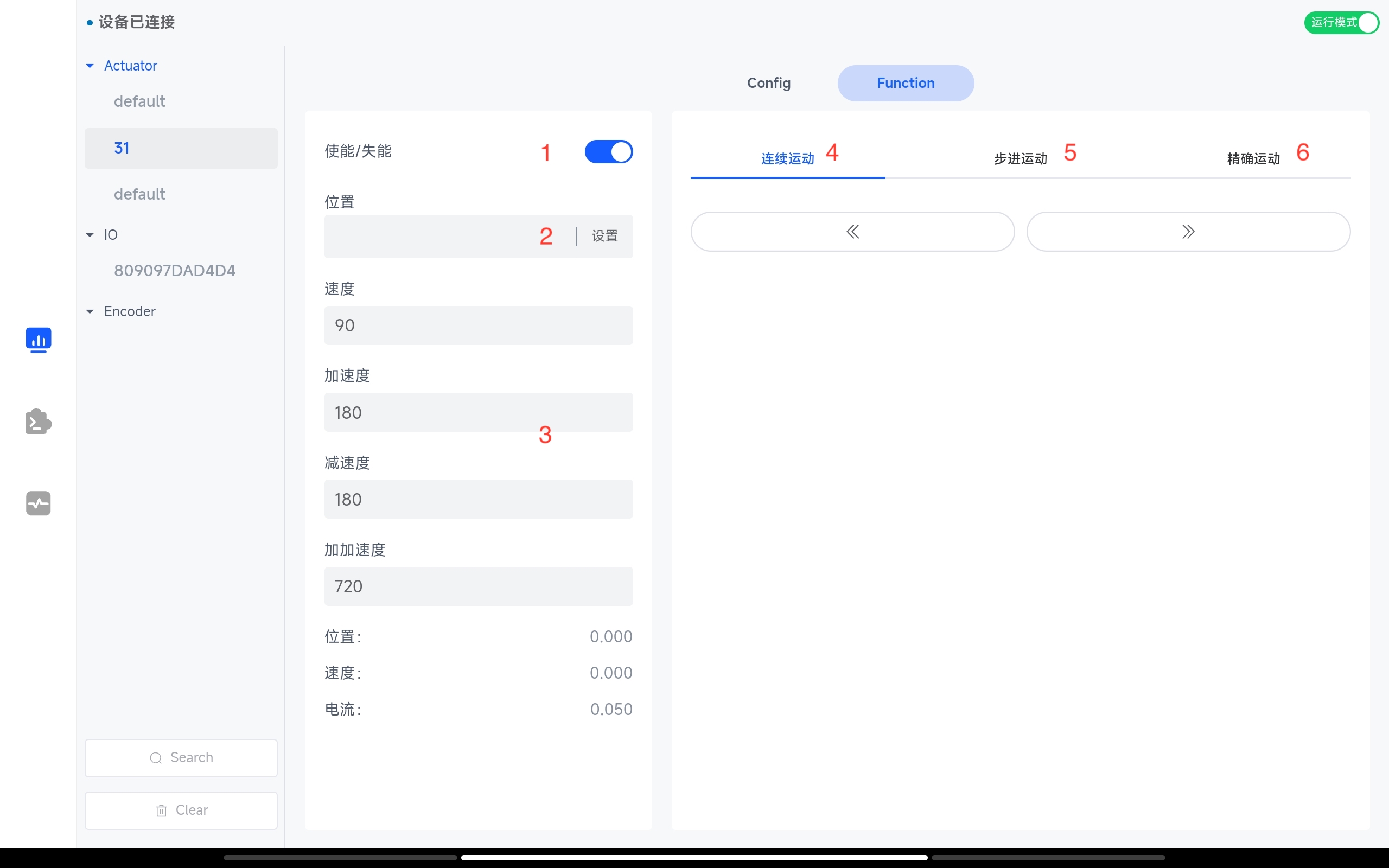
Task: Click the 电流 readout value 0.050
Action: pos(611,710)
